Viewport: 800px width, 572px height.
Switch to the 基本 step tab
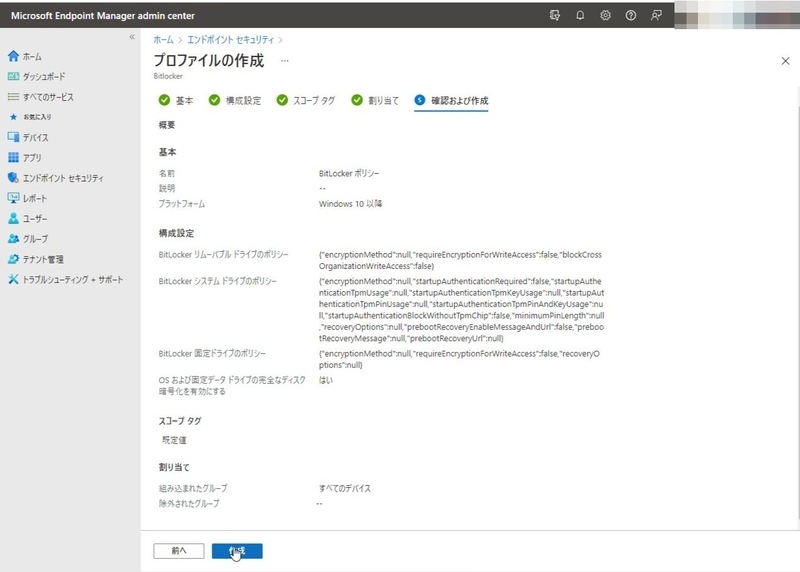point(176,101)
